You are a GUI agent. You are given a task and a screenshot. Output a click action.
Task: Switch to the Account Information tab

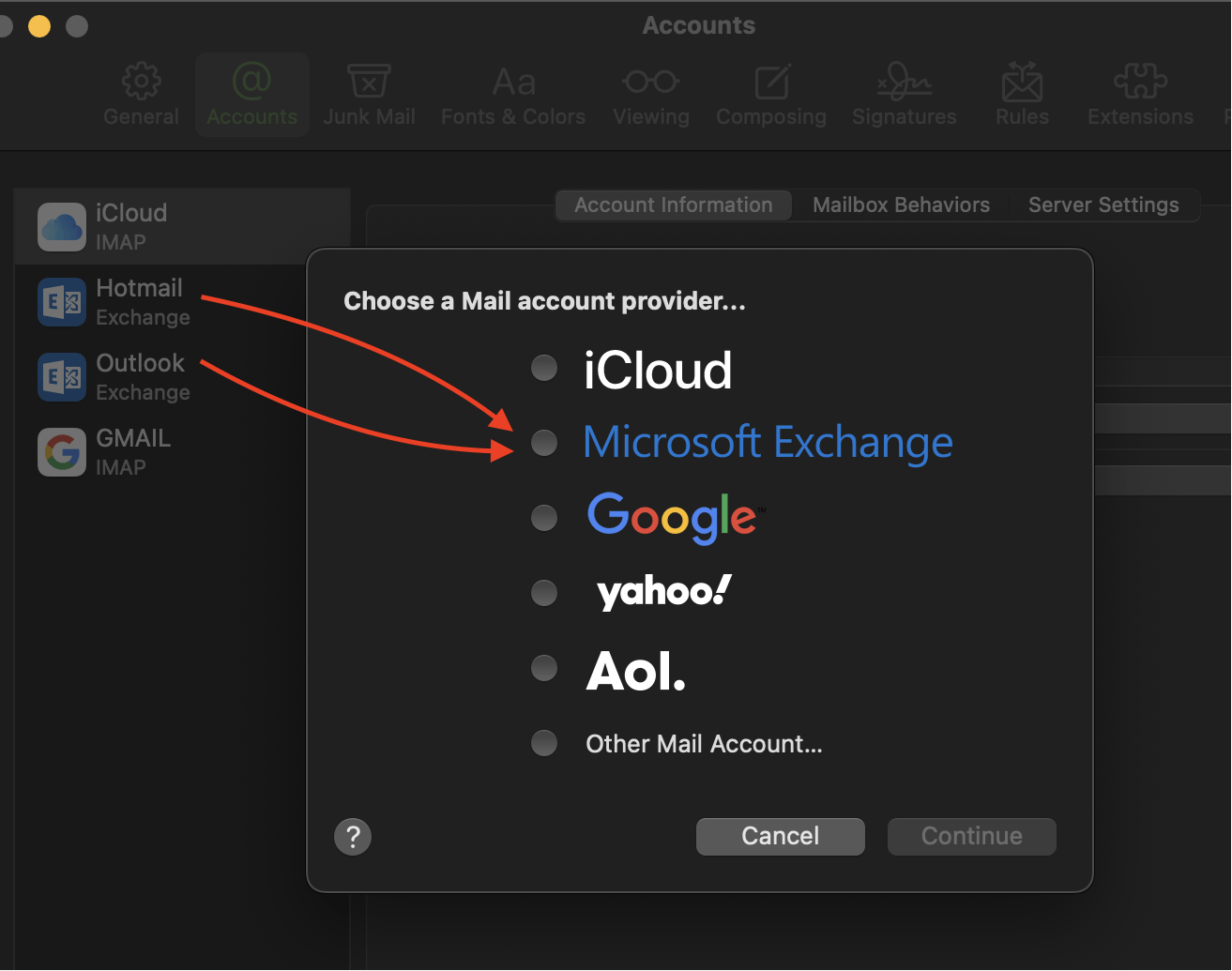[x=674, y=205]
